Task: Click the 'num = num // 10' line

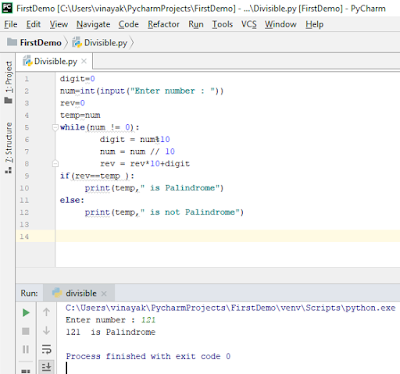Action: pos(137,152)
